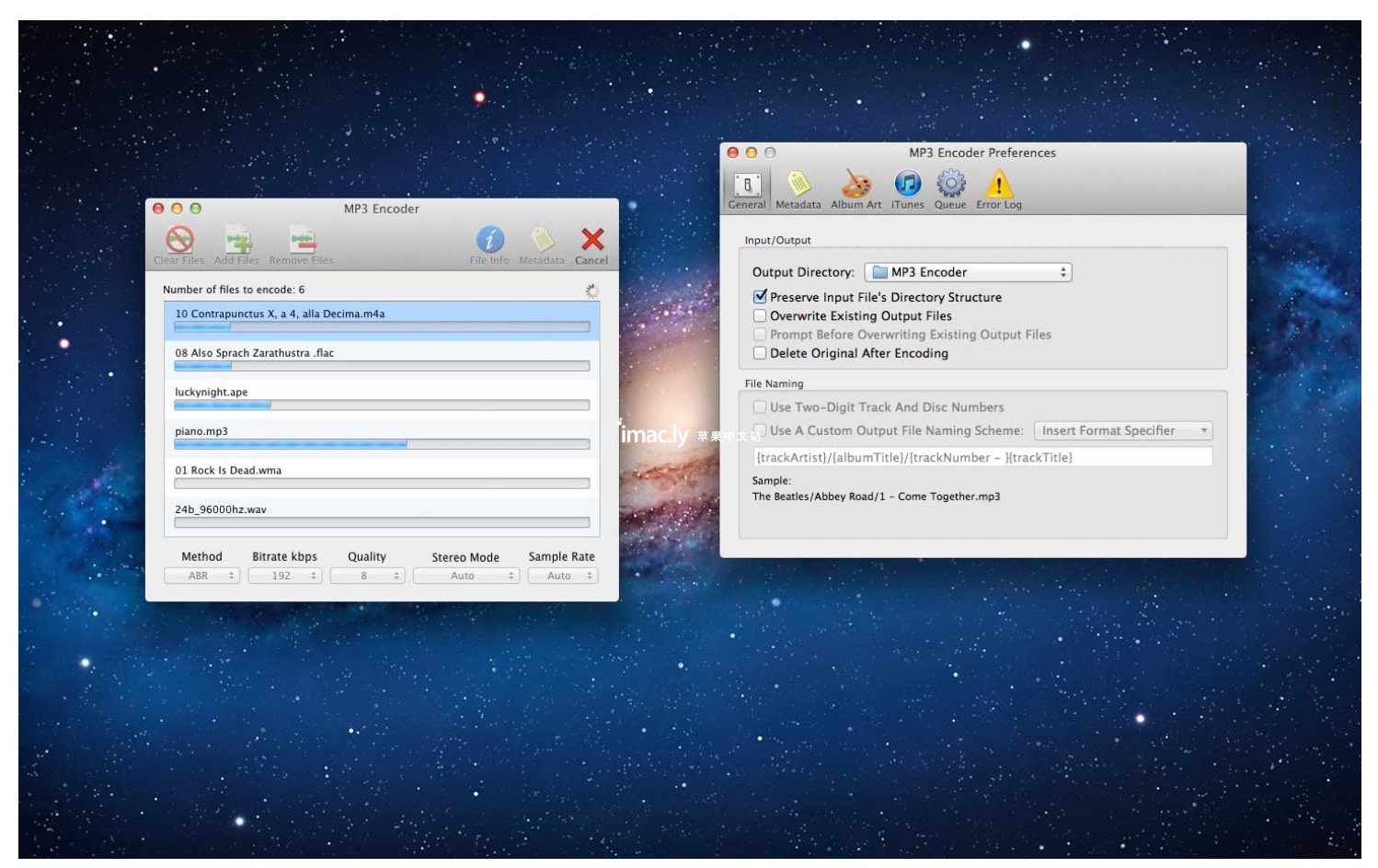Cancel encoding with the red X icon
The width and height of the screenshot is (1378, 868).
tap(592, 240)
